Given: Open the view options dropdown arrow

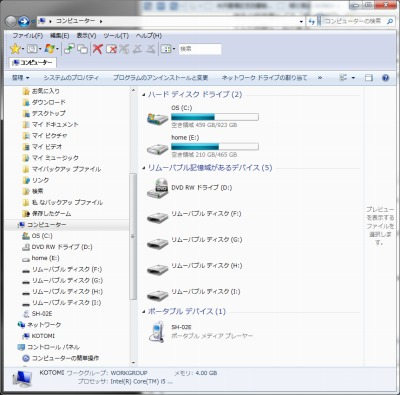Looking at the screenshot, I should (x=353, y=78).
